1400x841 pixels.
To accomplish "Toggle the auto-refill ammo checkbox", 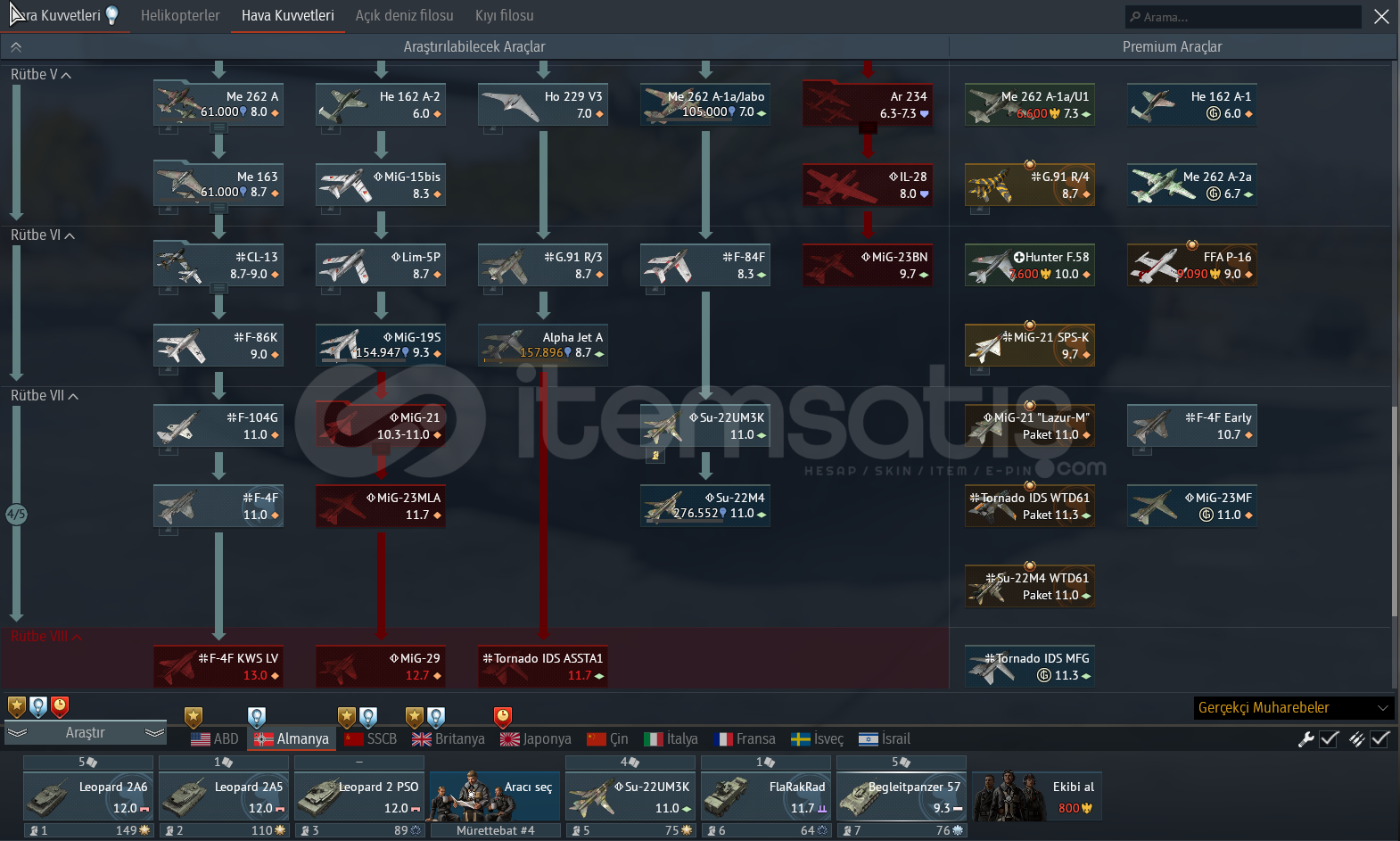I will click(1379, 738).
